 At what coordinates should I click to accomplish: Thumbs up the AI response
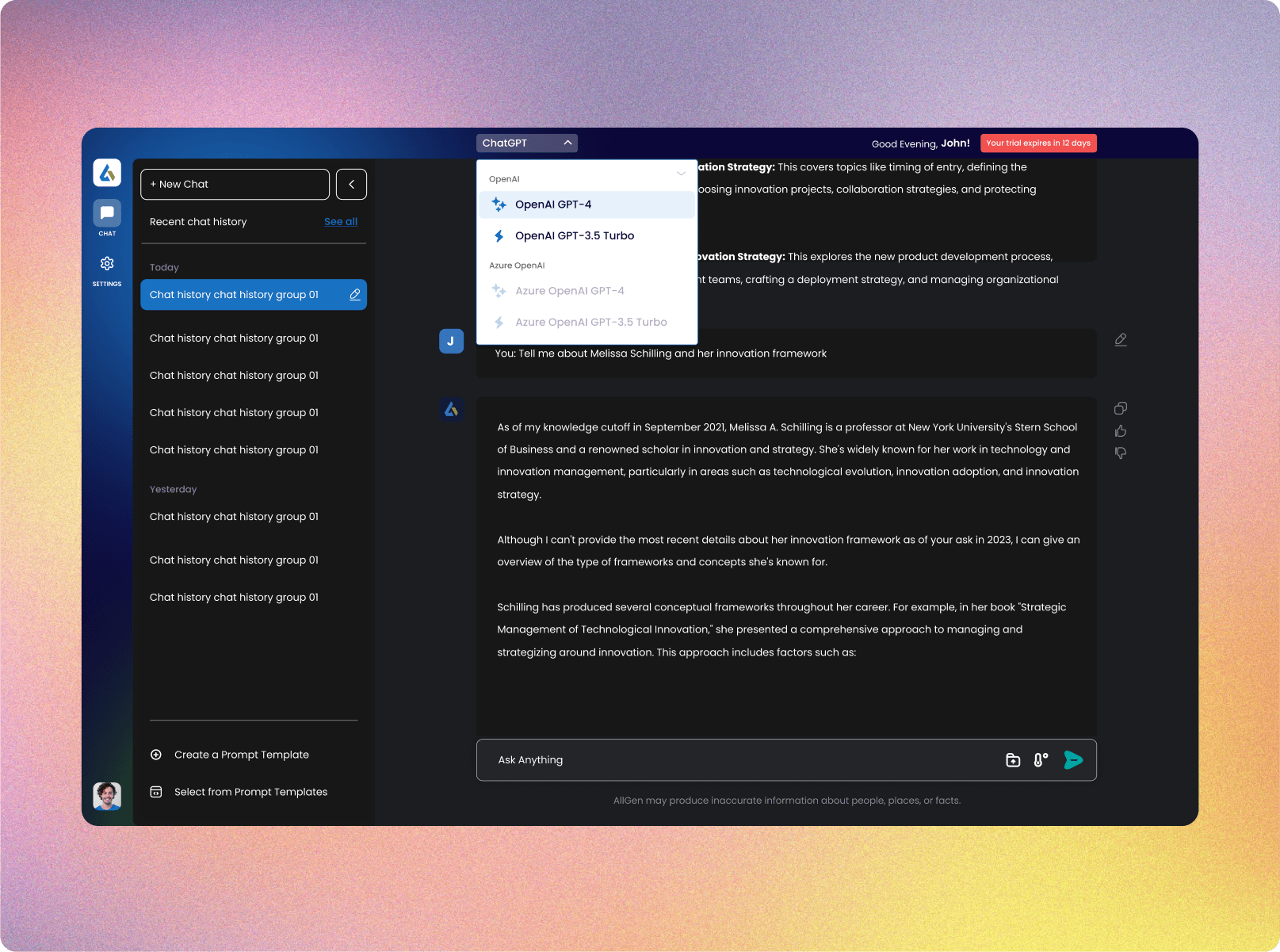pos(1121,431)
